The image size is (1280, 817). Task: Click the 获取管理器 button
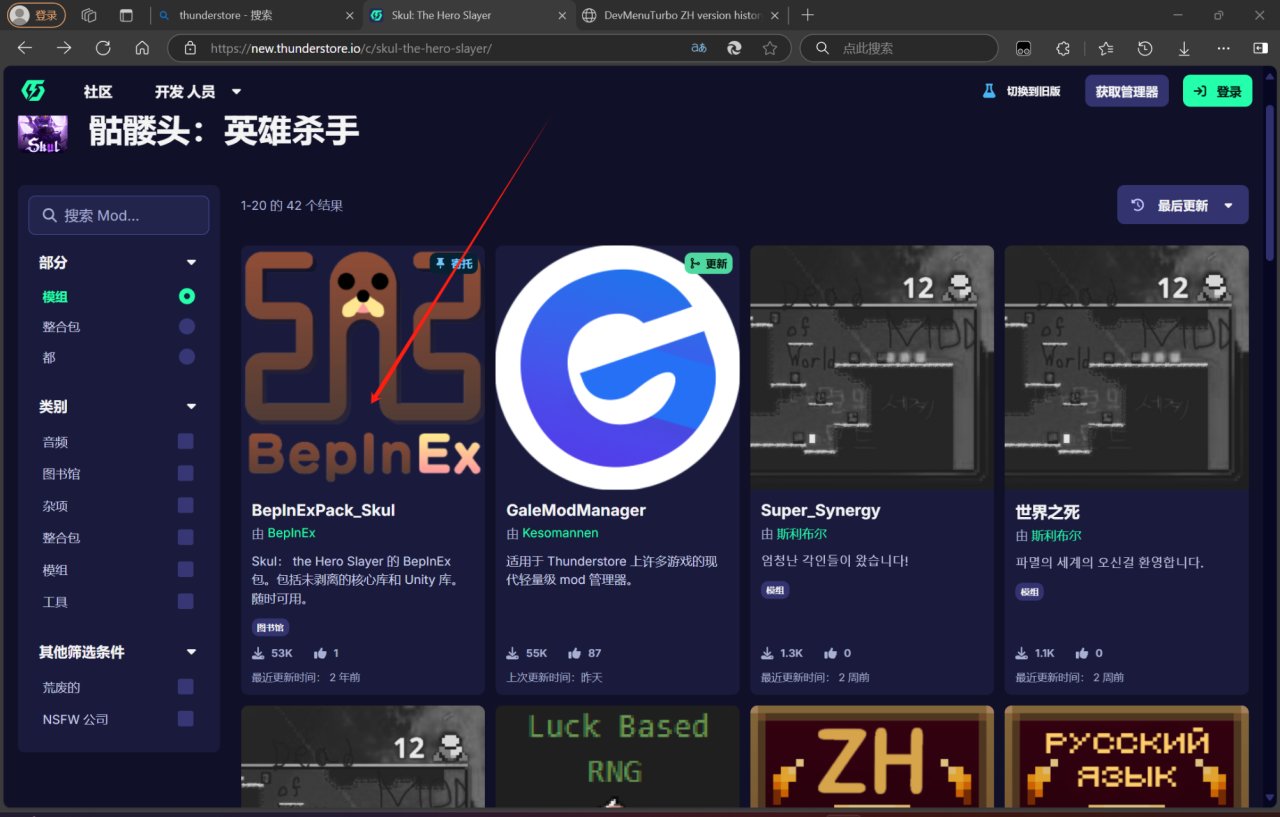1126,91
